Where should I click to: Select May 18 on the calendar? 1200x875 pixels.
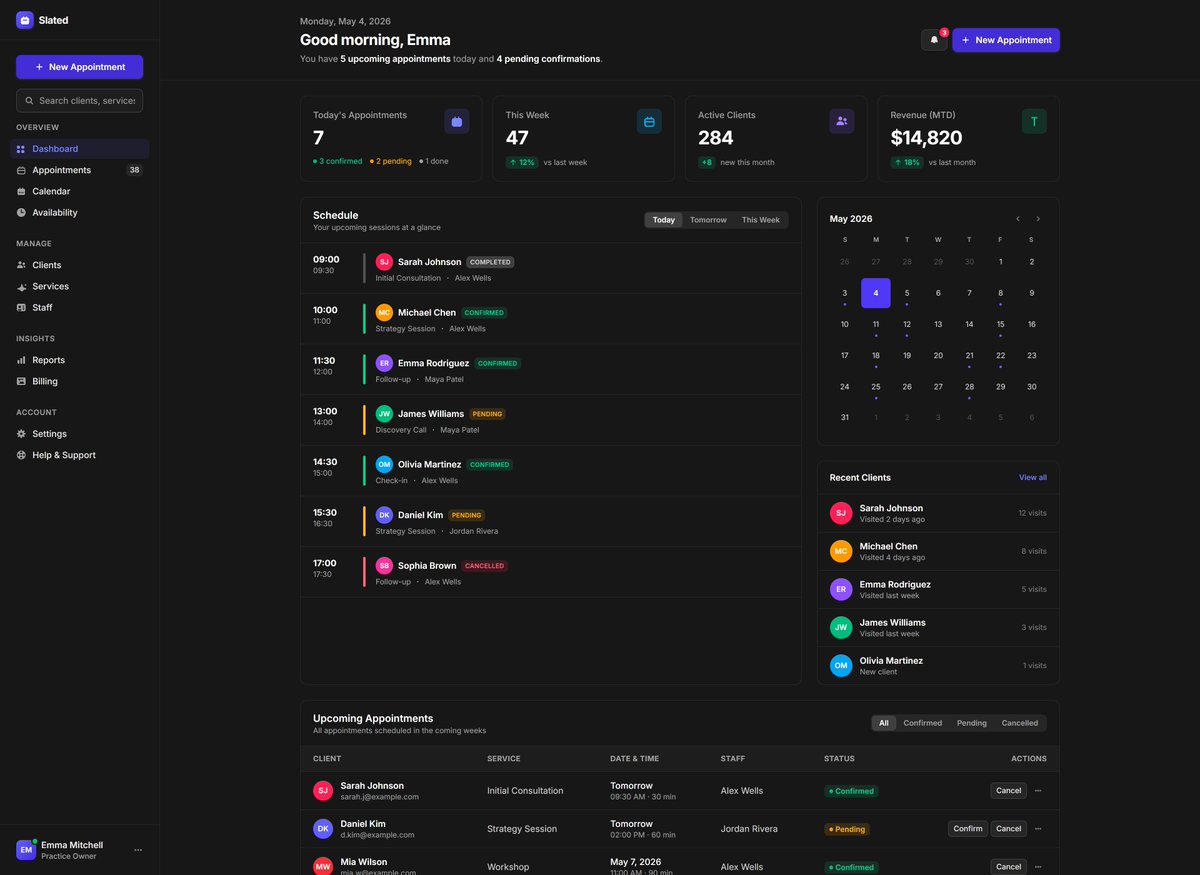(876, 355)
